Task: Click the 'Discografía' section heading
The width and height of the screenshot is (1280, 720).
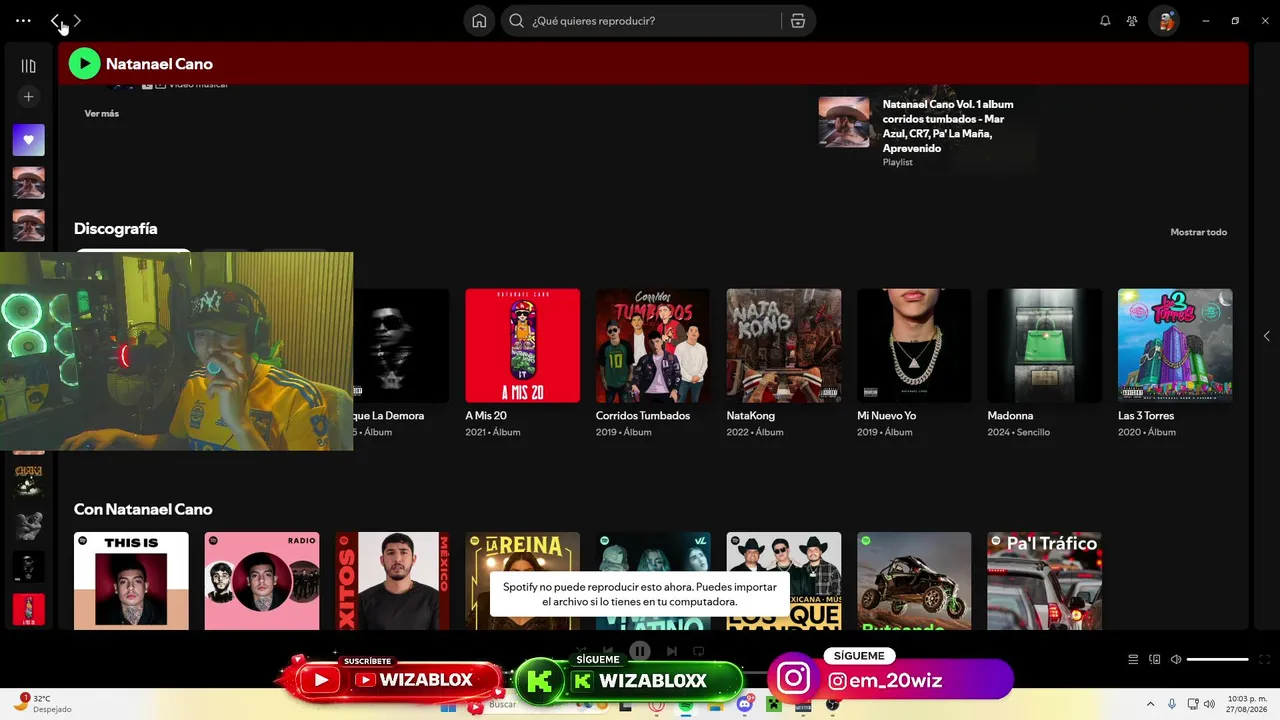Action: [x=116, y=229]
